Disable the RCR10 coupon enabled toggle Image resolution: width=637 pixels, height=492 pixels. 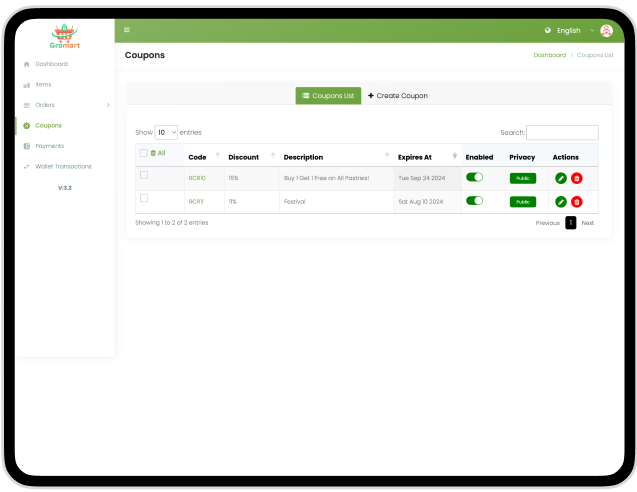coord(474,177)
